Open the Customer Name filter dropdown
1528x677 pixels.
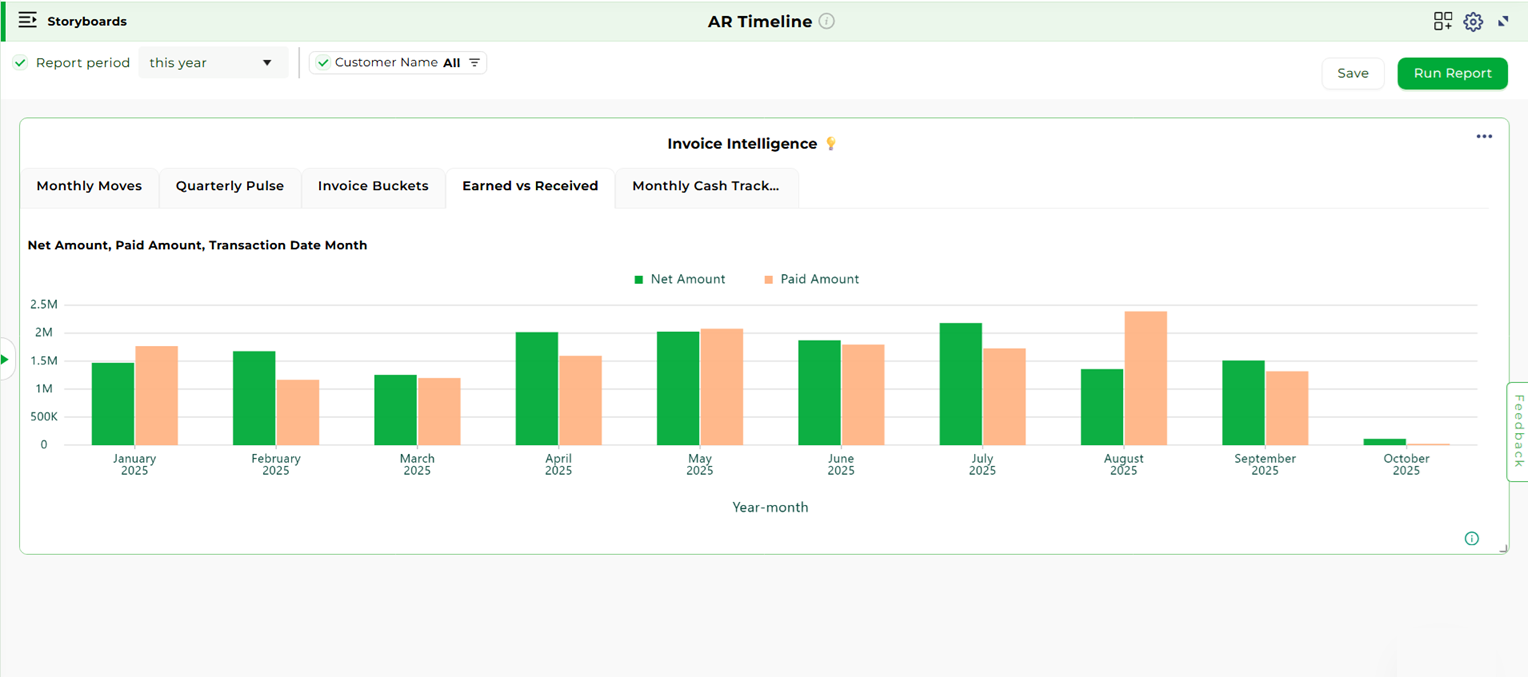[x=475, y=63]
